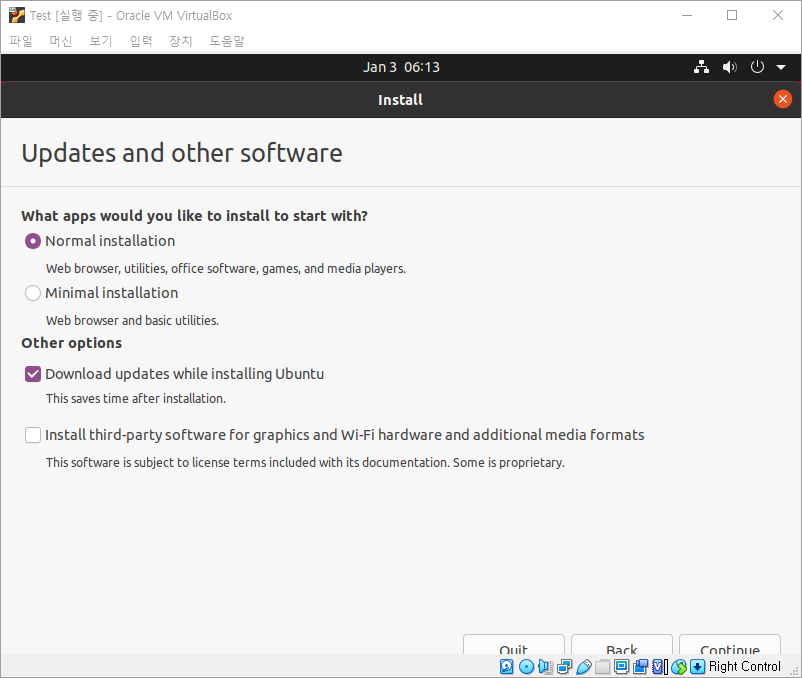Click the display monitor icon in VirtualBox status bar
This screenshot has height=678, width=802.
pos(621,666)
